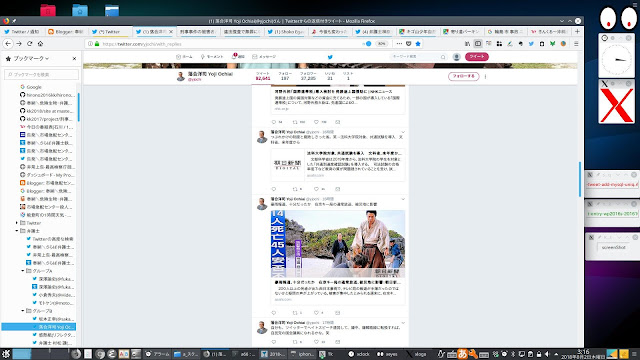Open the ダッシュボード - My Pro... bookmark
The width and height of the screenshot is (640, 360).
coord(47,175)
